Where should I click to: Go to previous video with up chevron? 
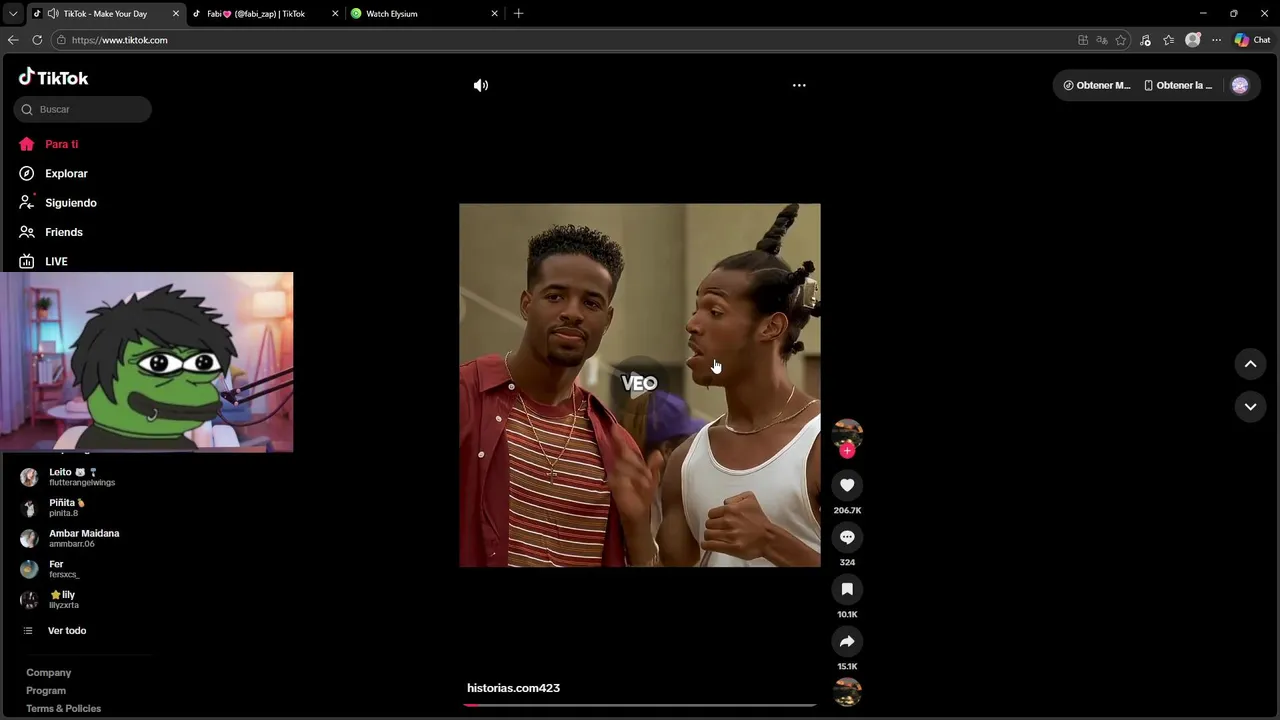[1250, 364]
